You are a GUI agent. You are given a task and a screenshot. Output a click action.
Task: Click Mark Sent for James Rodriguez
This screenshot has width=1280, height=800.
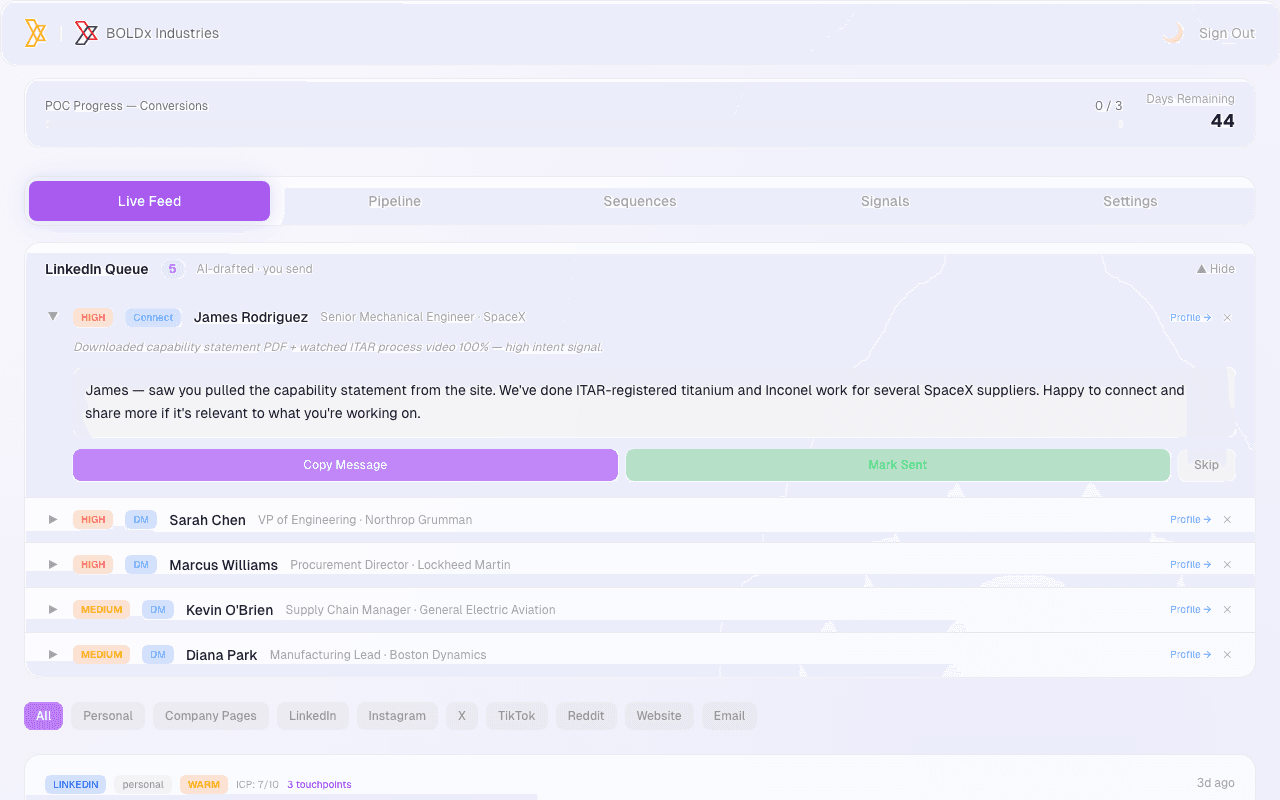coord(898,464)
